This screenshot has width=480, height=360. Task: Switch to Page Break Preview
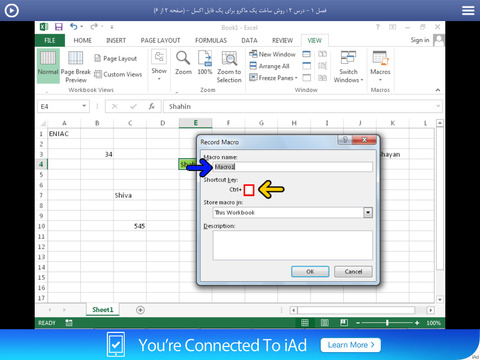tap(76, 67)
